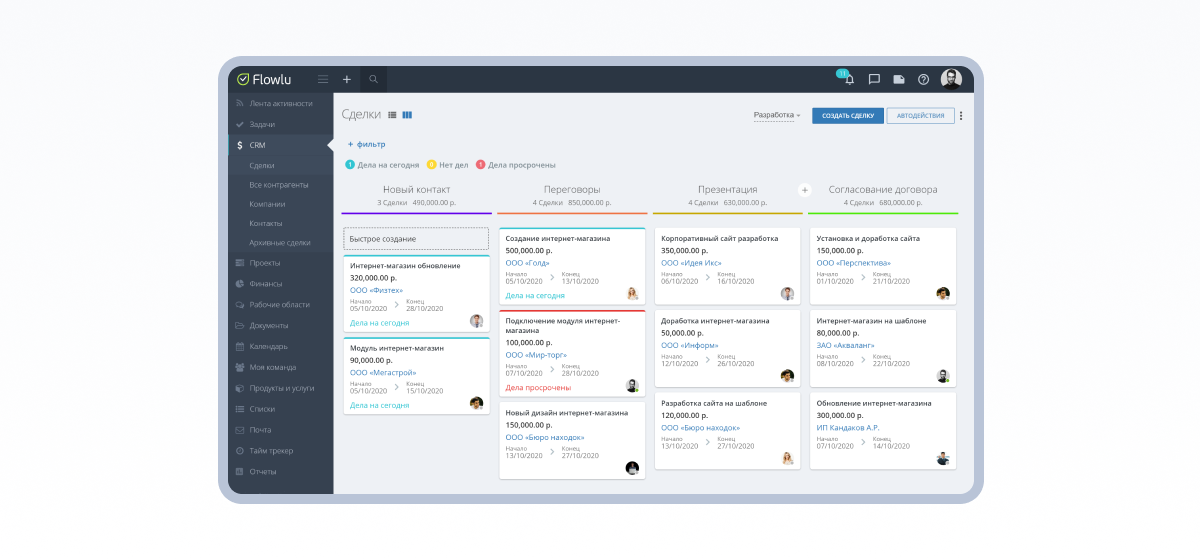Open Архивные сделки in sidebar
Viewport: 1200px width, 560px height.
280,242
